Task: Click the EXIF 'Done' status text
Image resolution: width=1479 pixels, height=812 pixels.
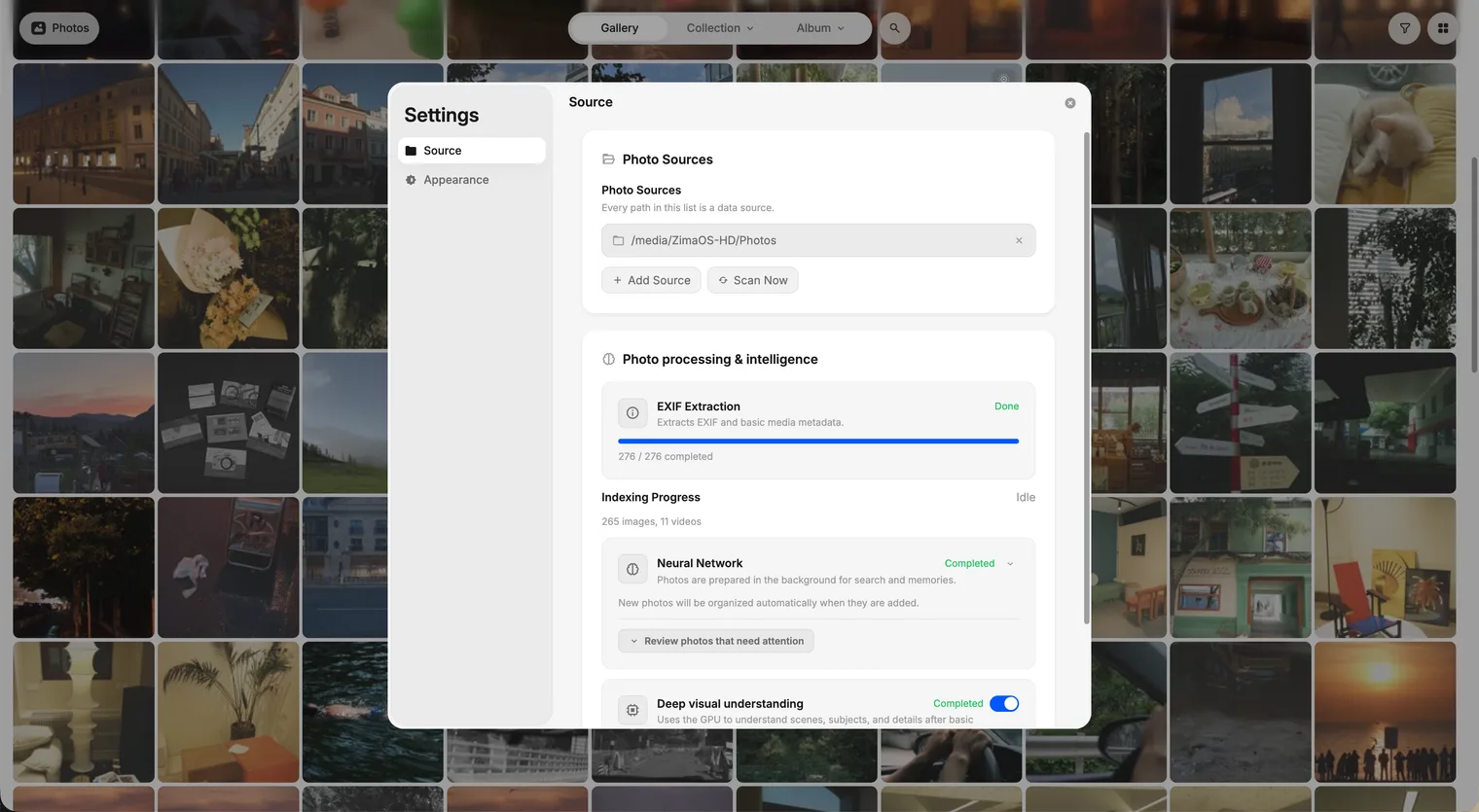Action: tap(1006, 406)
